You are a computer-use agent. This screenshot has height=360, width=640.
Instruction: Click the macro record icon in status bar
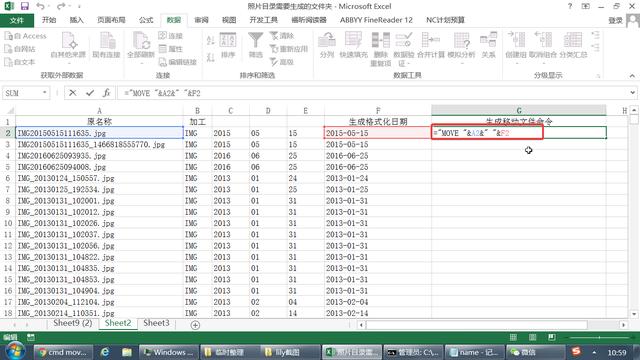[x=31, y=337]
